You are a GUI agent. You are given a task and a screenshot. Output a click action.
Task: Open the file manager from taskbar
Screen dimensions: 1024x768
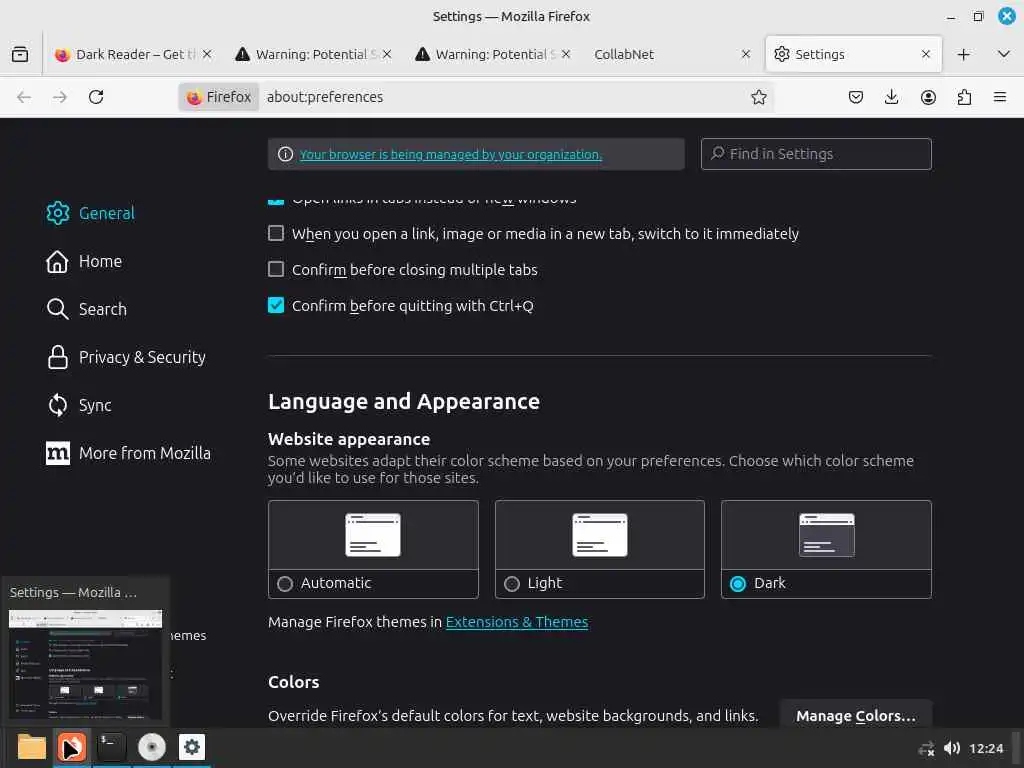[31, 747]
